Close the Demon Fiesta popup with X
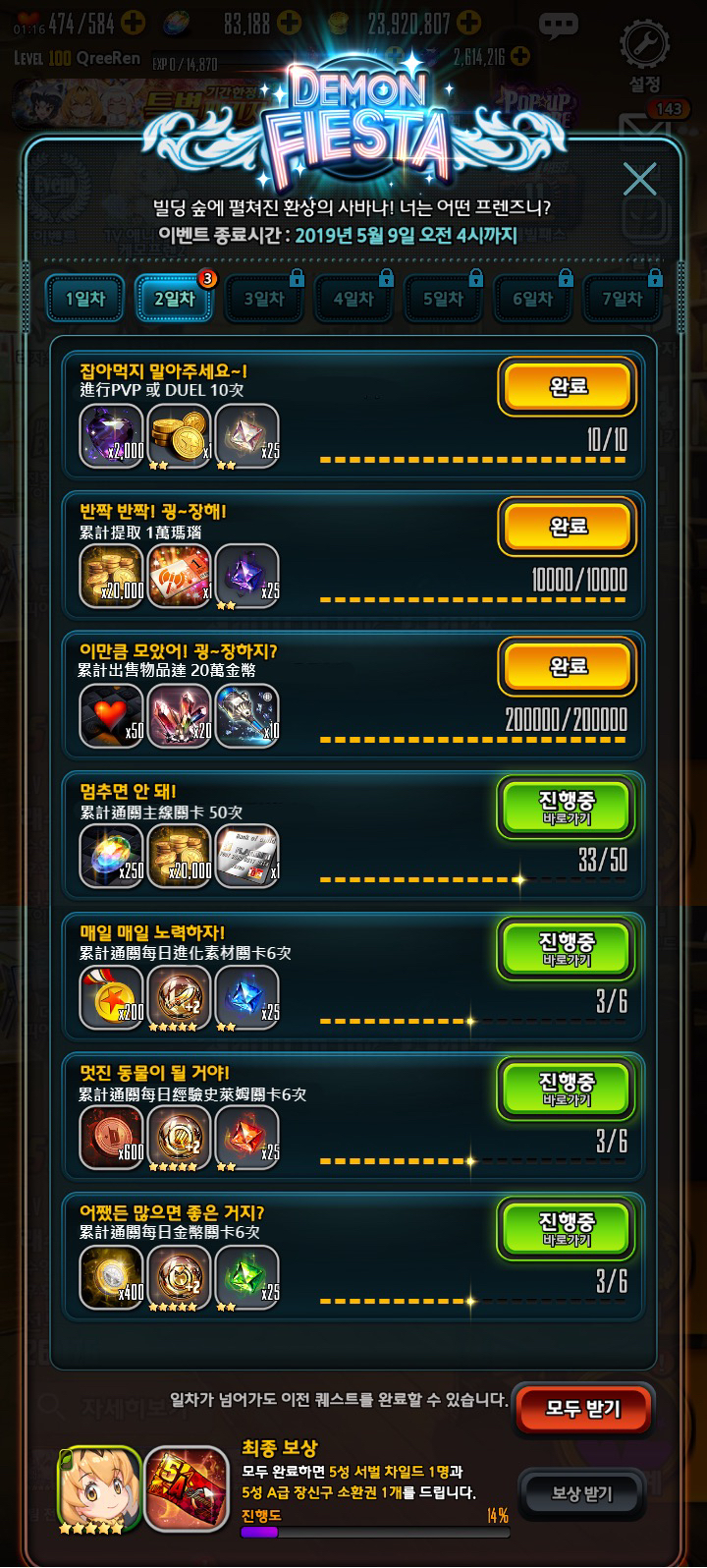The height and width of the screenshot is (1568, 707). 640,178
